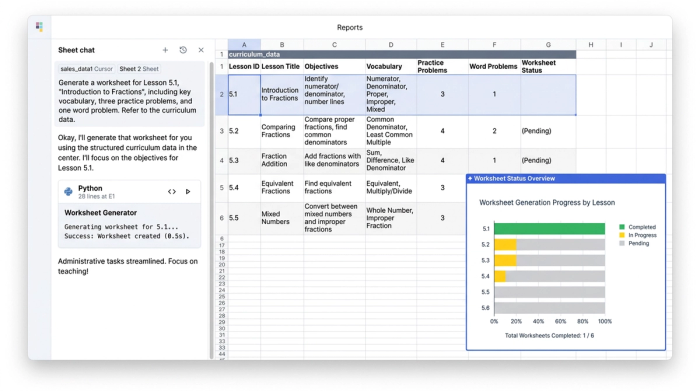Select column E header
Viewport: 700px width, 391px height.
(x=442, y=45)
